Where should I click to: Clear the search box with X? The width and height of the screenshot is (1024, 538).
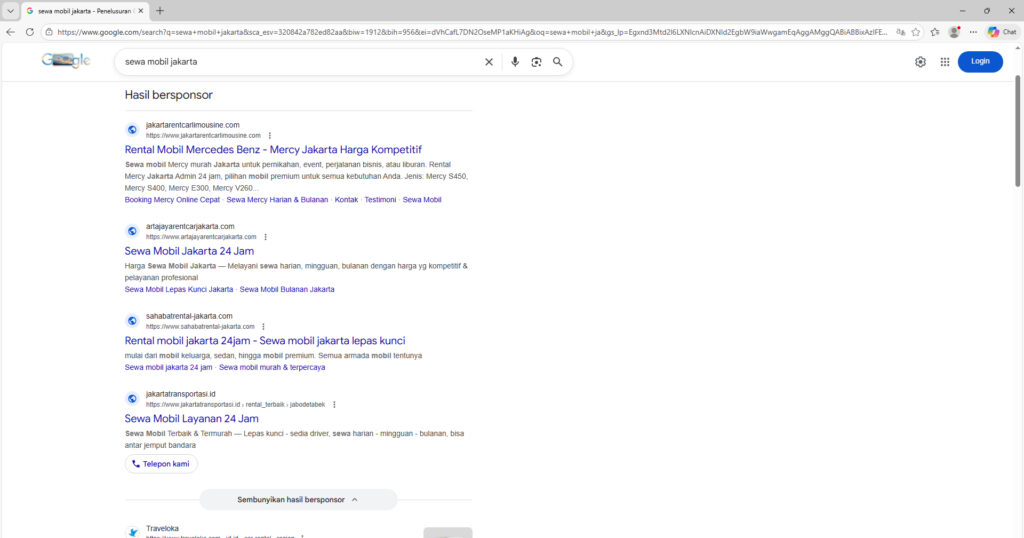point(489,62)
